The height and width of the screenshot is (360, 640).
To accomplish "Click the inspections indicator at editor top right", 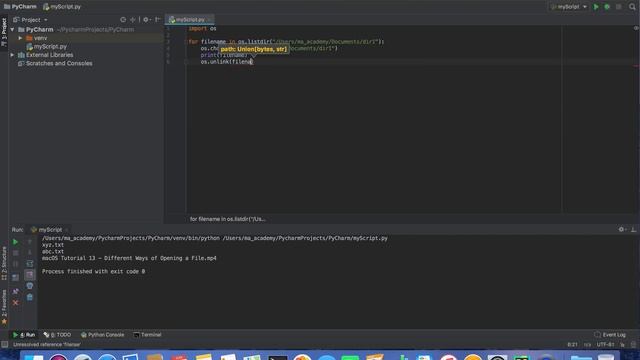I will 636,28.
